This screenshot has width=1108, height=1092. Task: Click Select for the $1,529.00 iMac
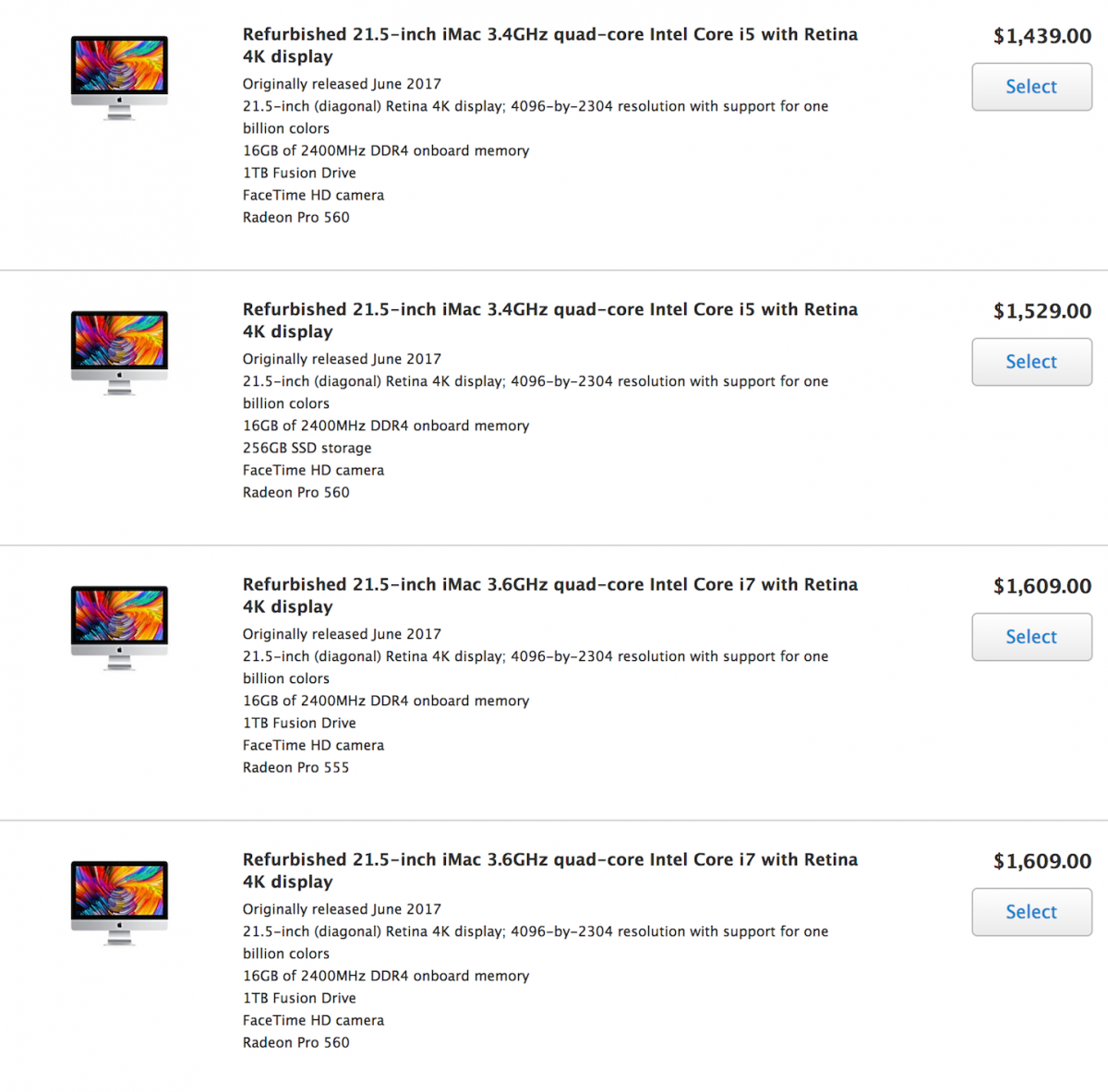click(1031, 361)
